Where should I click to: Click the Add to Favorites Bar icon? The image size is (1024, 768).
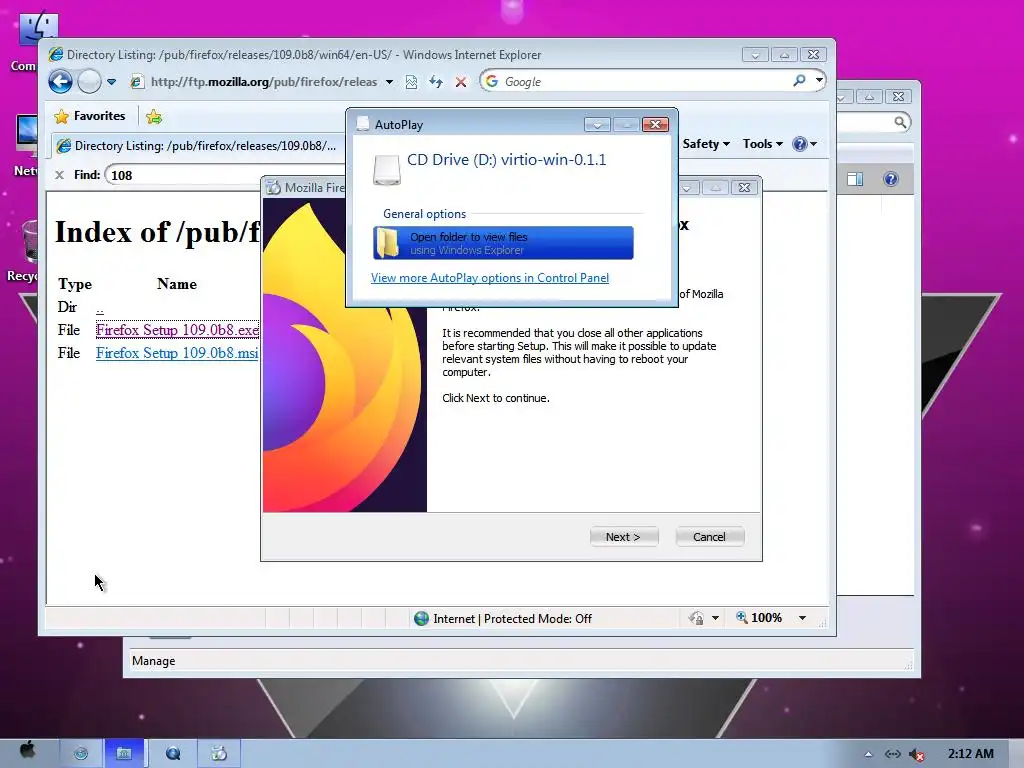point(154,117)
